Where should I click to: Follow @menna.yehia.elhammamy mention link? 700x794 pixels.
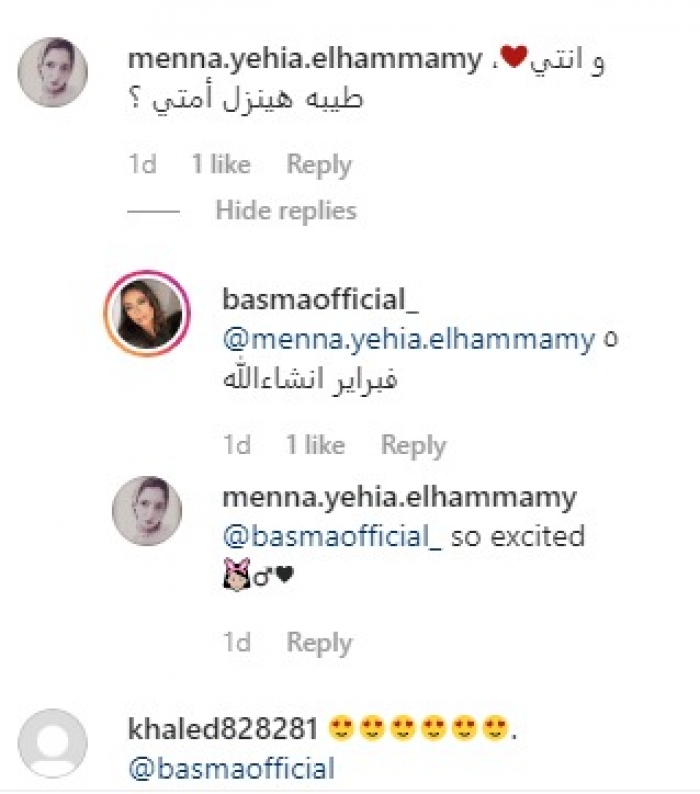(x=409, y=340)
